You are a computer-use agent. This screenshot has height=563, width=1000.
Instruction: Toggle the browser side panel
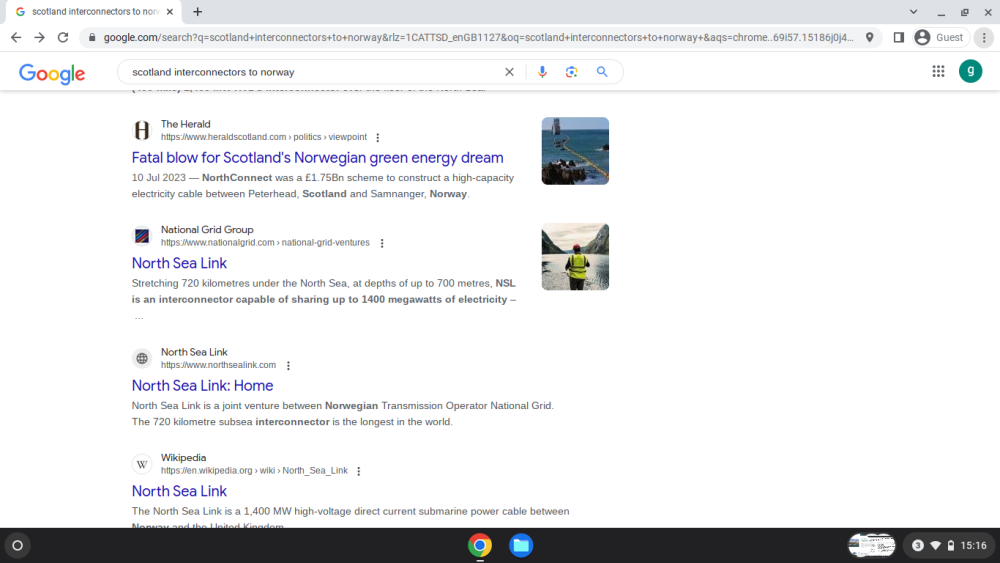(899, 38)
